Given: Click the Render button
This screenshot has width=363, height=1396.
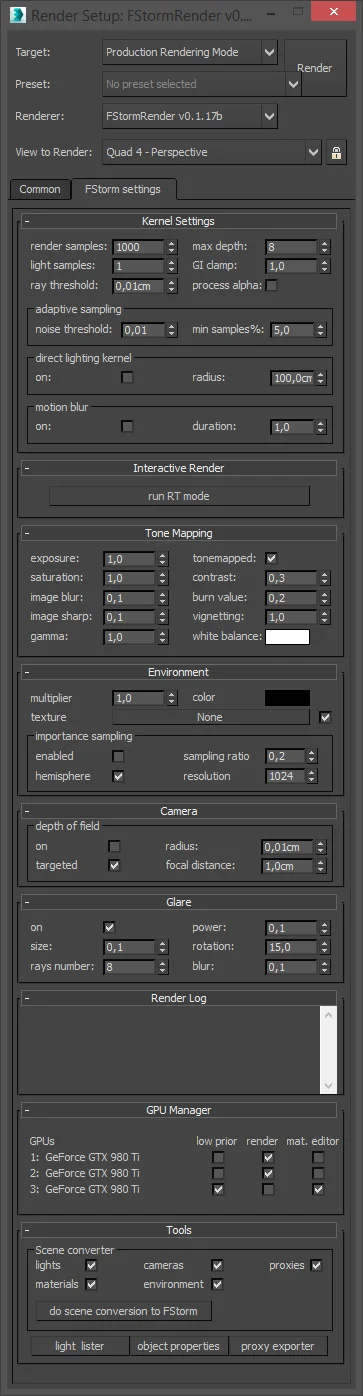Looking at the screenshot, I should [x=315, y=67].
